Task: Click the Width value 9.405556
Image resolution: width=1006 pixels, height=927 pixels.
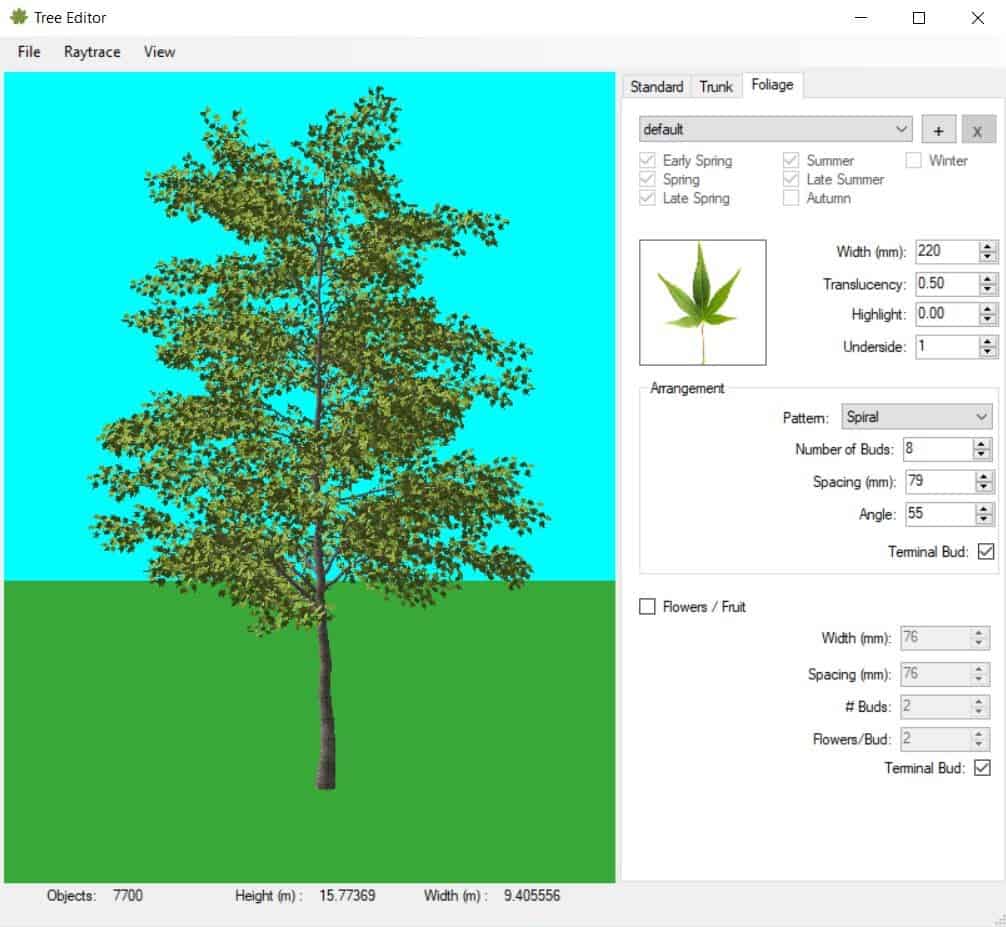Action: 532,896
